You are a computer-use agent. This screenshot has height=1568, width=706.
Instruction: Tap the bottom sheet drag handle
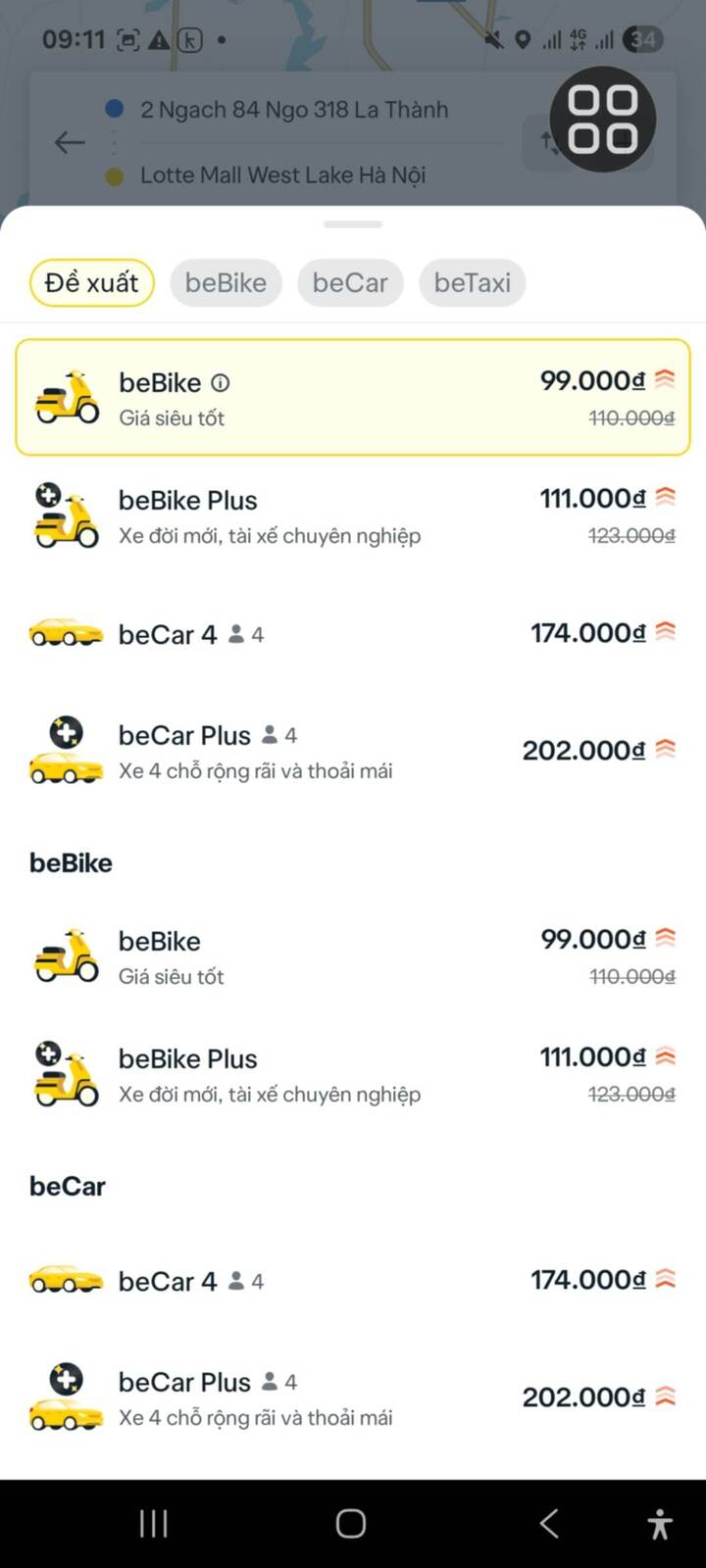[x=353, y=224]
